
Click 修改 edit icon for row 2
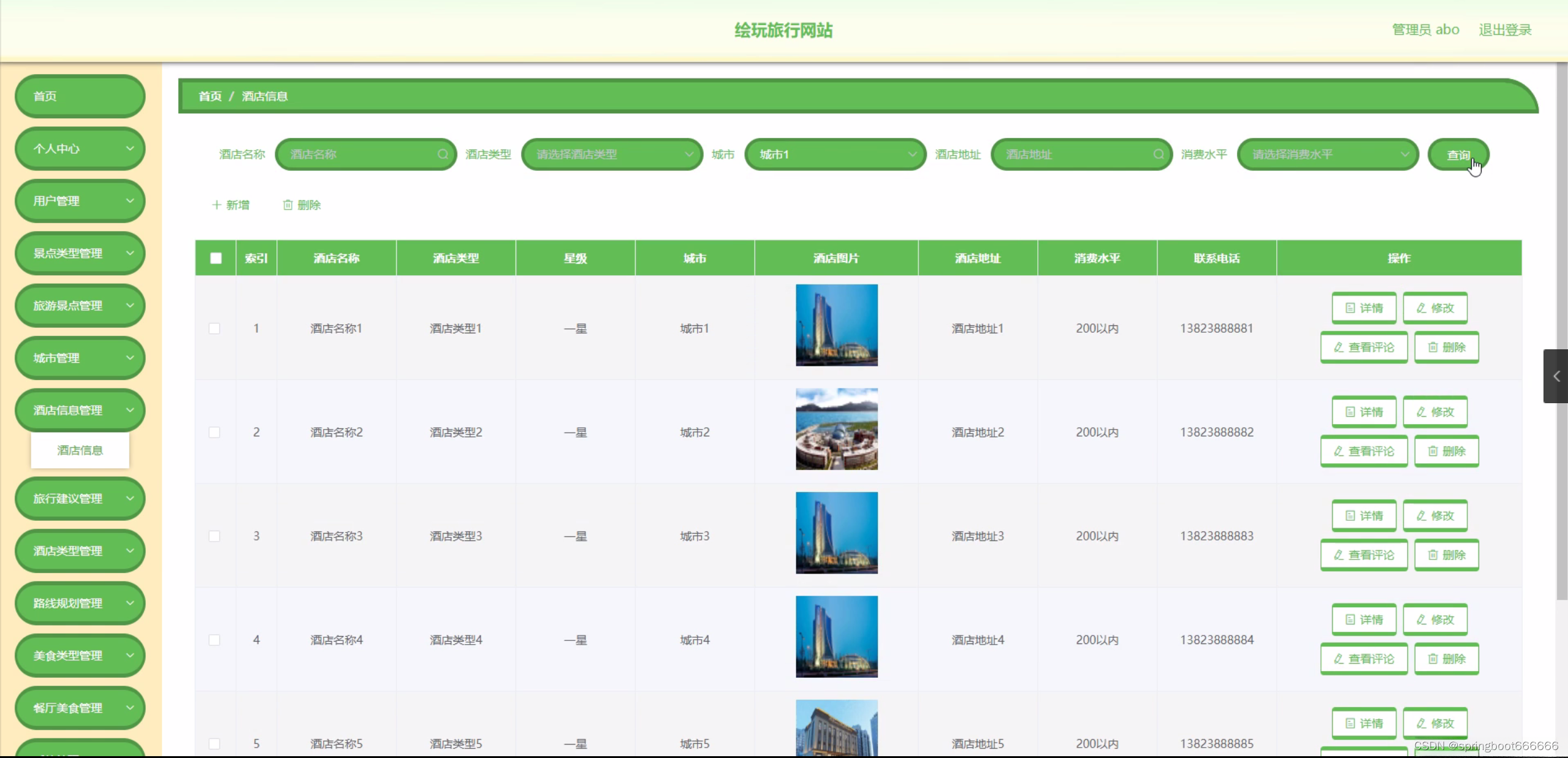[1421, 412]
